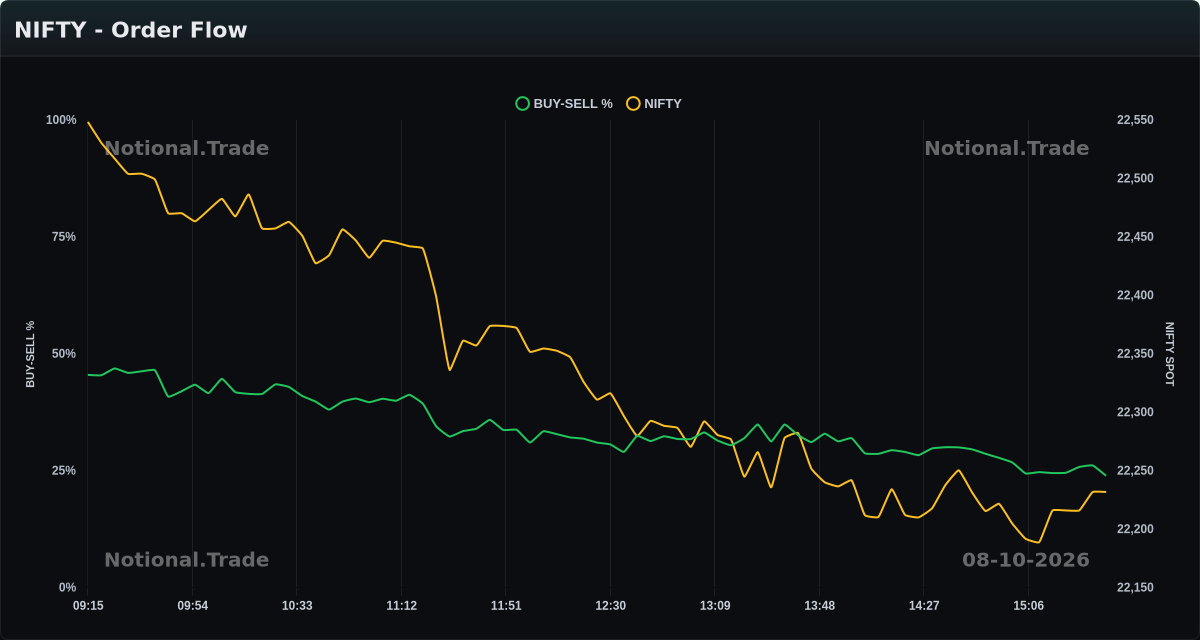Click the 22,150 right axis label
This screenshot has width=1200, height=640.
(1135, 588)
